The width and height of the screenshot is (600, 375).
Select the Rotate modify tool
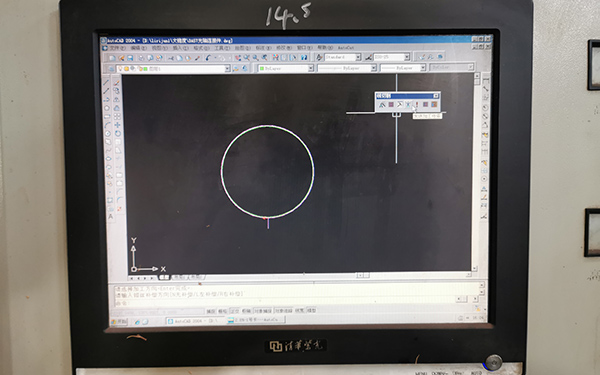coord(118,134)
